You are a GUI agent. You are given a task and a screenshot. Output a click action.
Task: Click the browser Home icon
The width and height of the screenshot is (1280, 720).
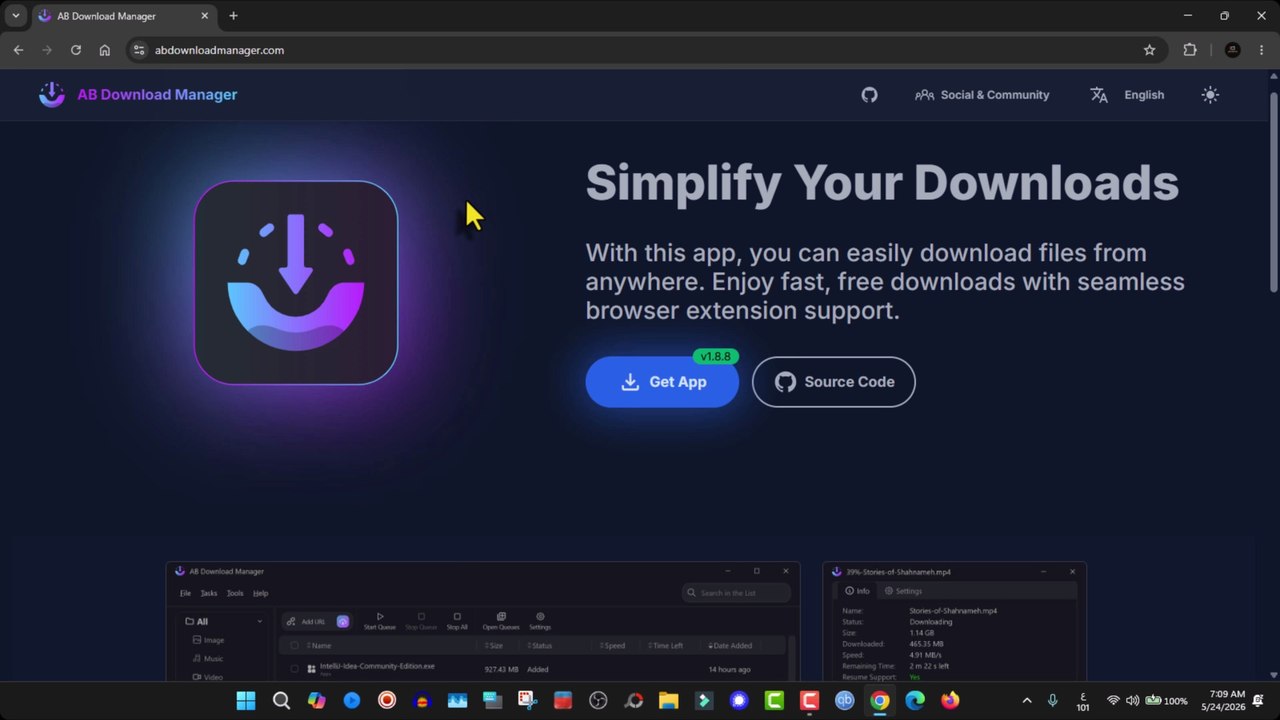tap(105, 50)
